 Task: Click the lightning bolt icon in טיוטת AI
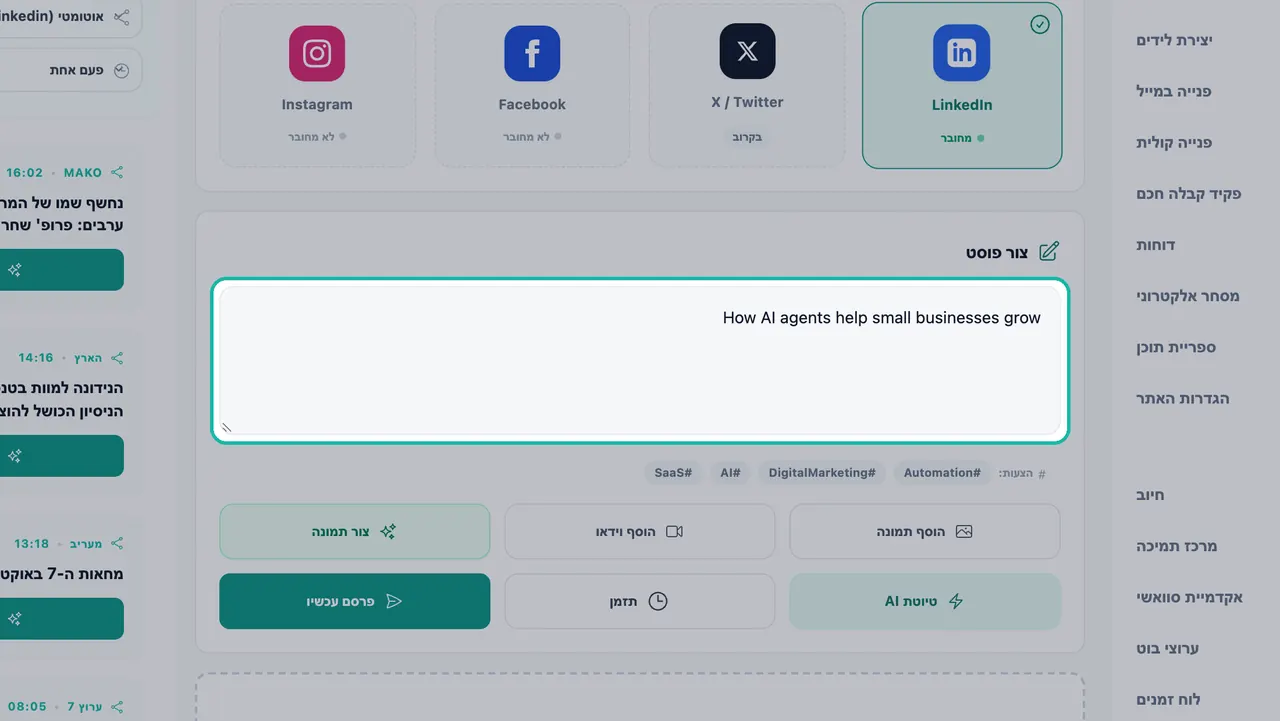956,601
